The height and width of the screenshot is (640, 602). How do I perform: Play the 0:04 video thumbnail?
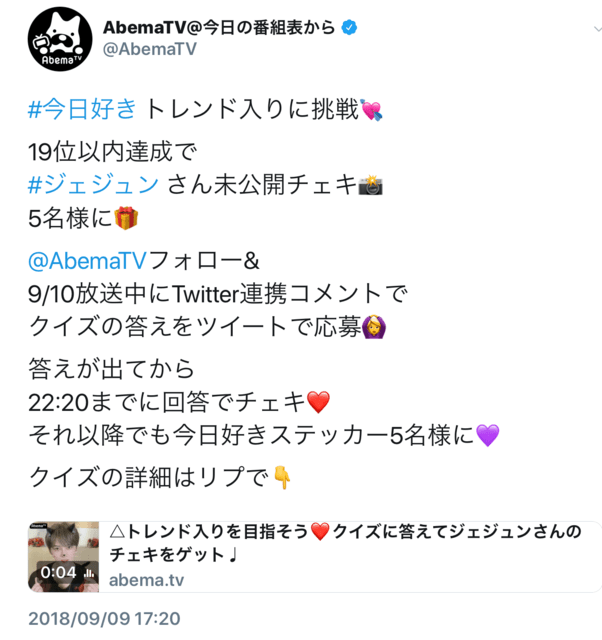(63, 557)
